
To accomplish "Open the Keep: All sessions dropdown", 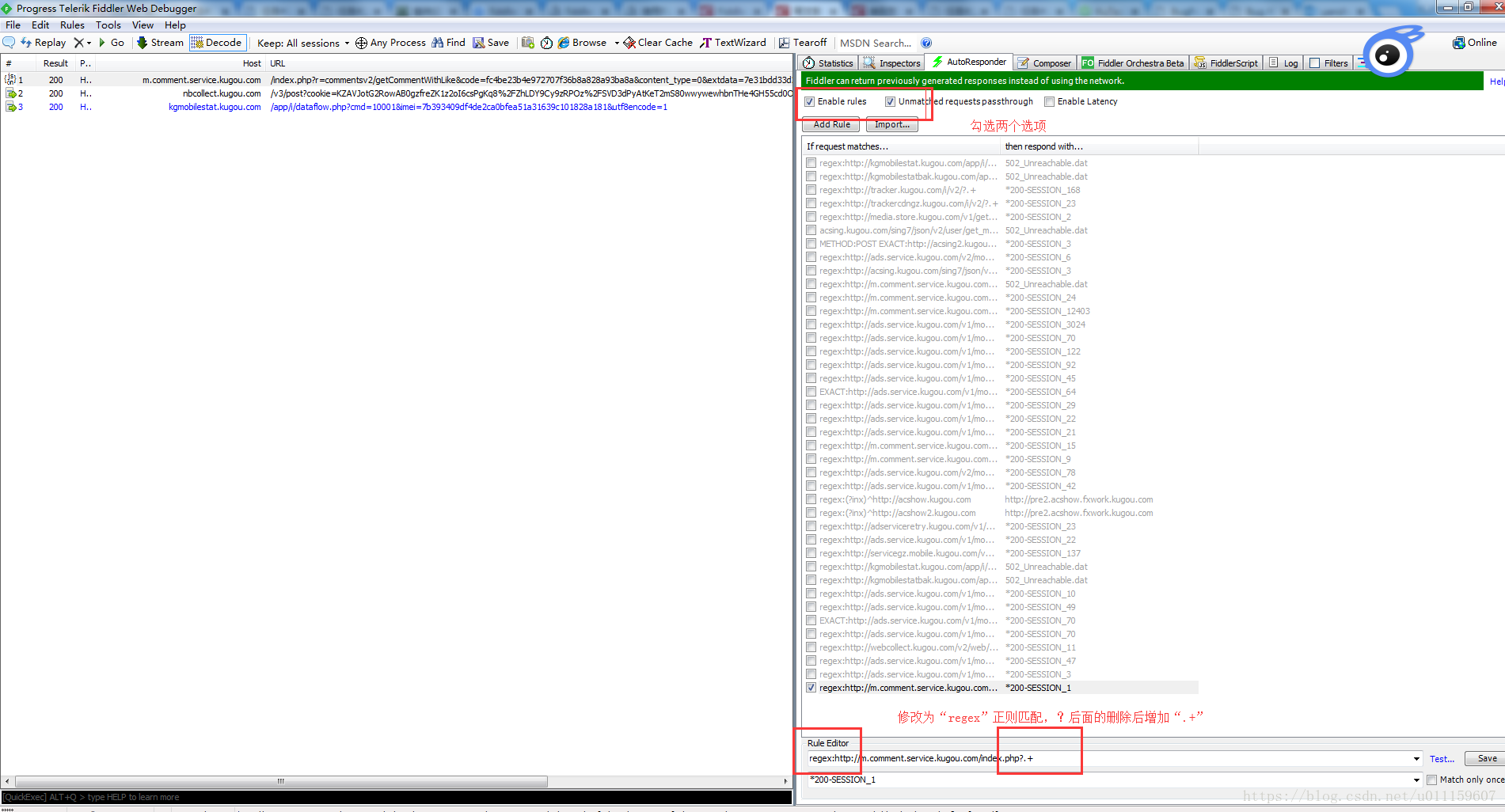I will 303,44.
